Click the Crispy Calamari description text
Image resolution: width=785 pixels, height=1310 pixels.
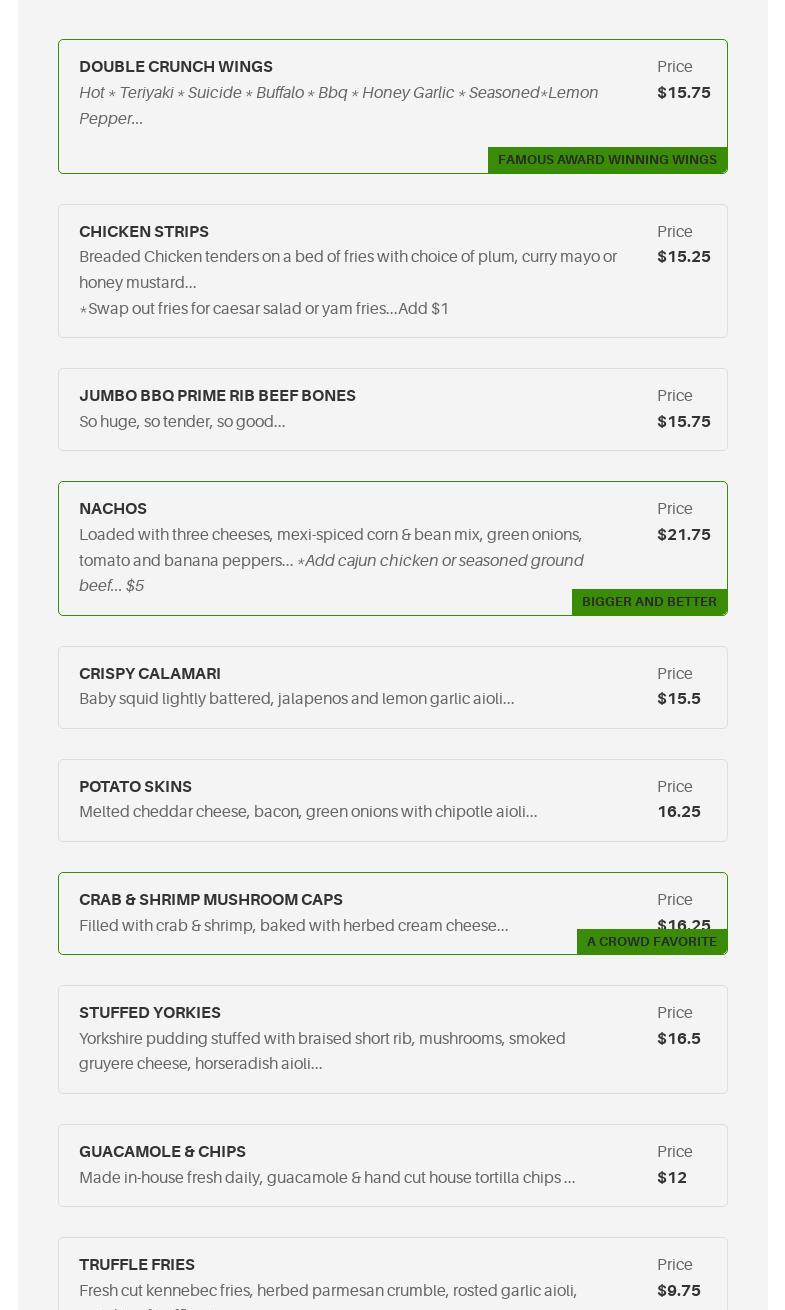click(x=297, y=698)
